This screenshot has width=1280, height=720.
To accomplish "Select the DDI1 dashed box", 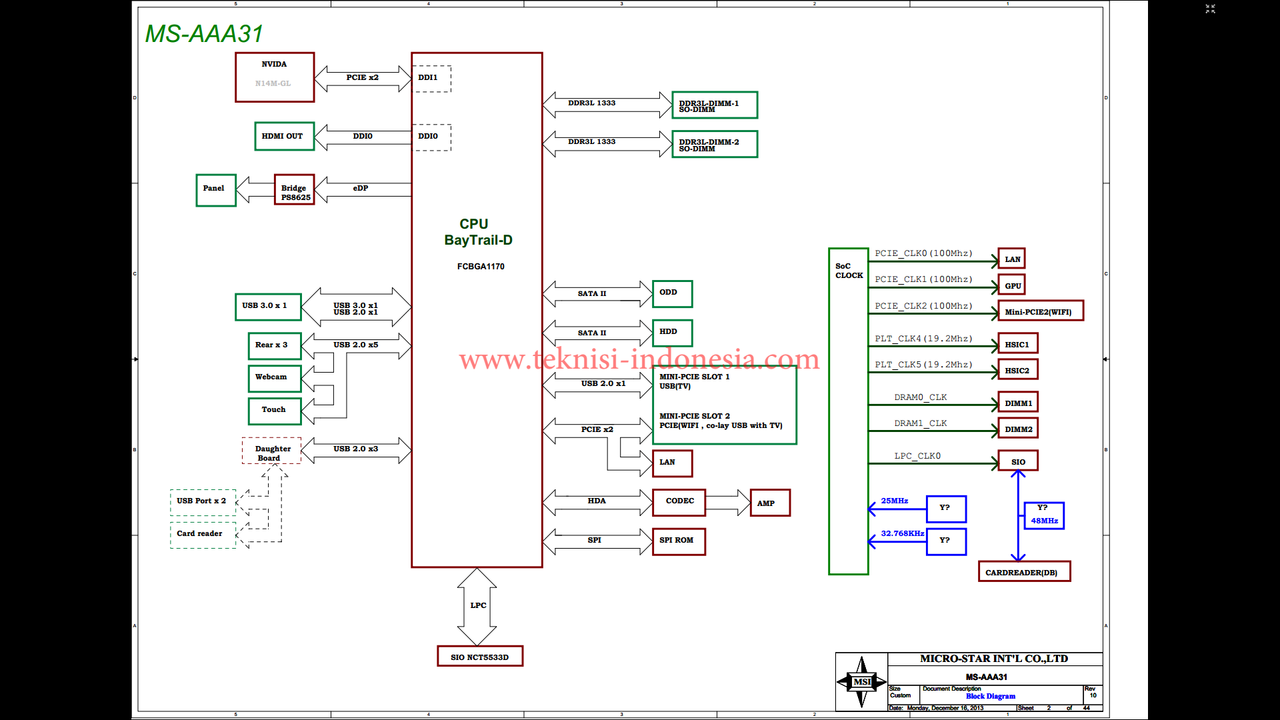I will [x=431, y=79].
